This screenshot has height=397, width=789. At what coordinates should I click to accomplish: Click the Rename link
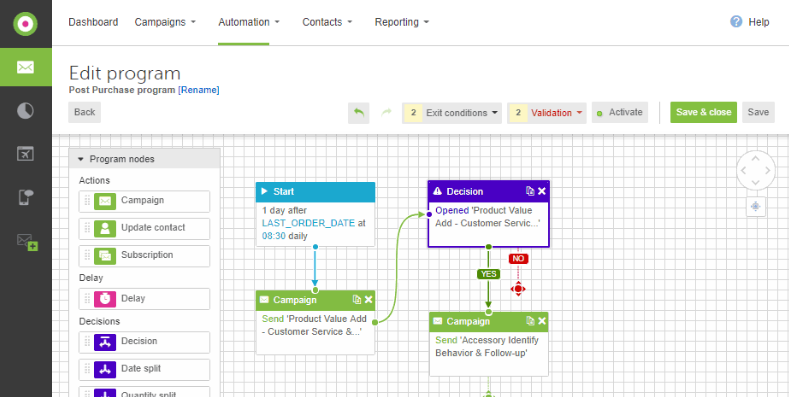click(x=199, y=90)
